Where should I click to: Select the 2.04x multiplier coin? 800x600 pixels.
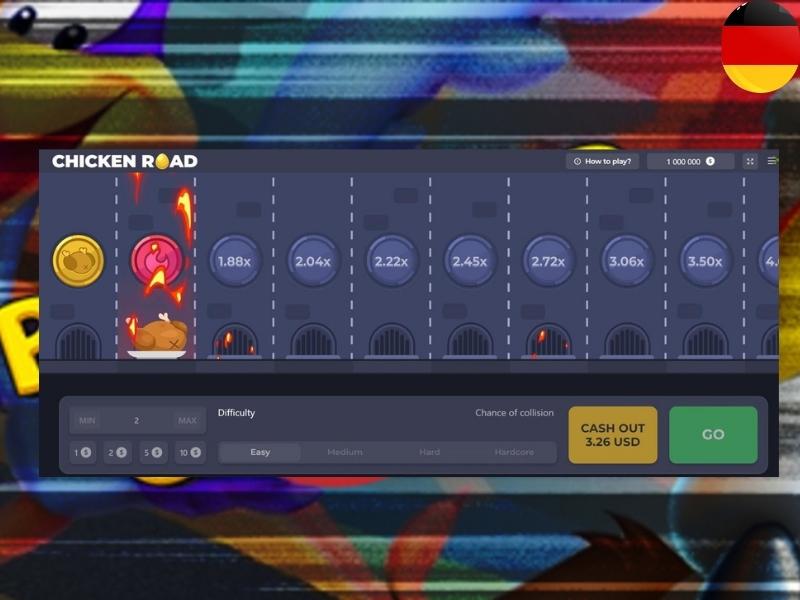point(313,261)
